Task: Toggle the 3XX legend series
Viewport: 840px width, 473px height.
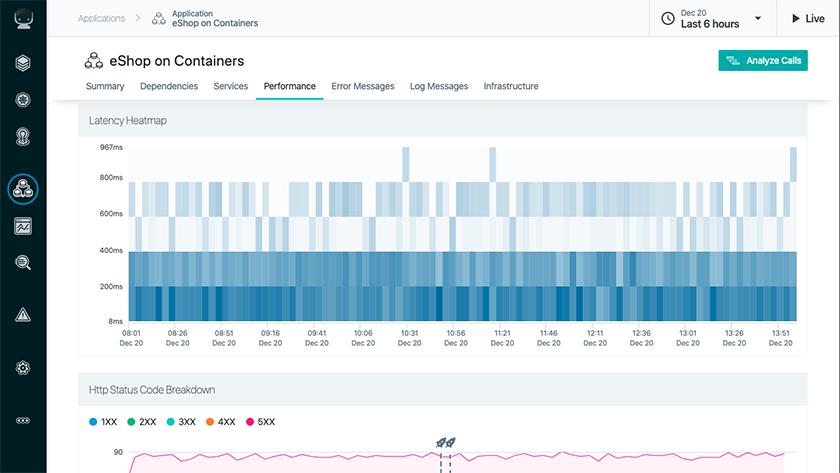Action: (x=181, y=422)
